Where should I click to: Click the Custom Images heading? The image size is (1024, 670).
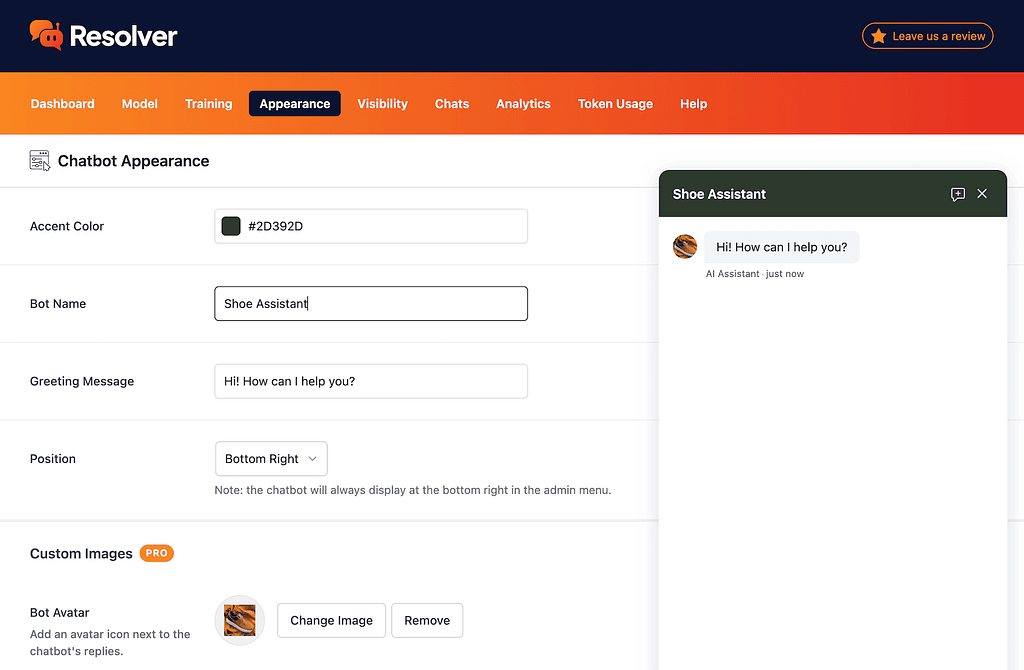click(x=81, y=554)
